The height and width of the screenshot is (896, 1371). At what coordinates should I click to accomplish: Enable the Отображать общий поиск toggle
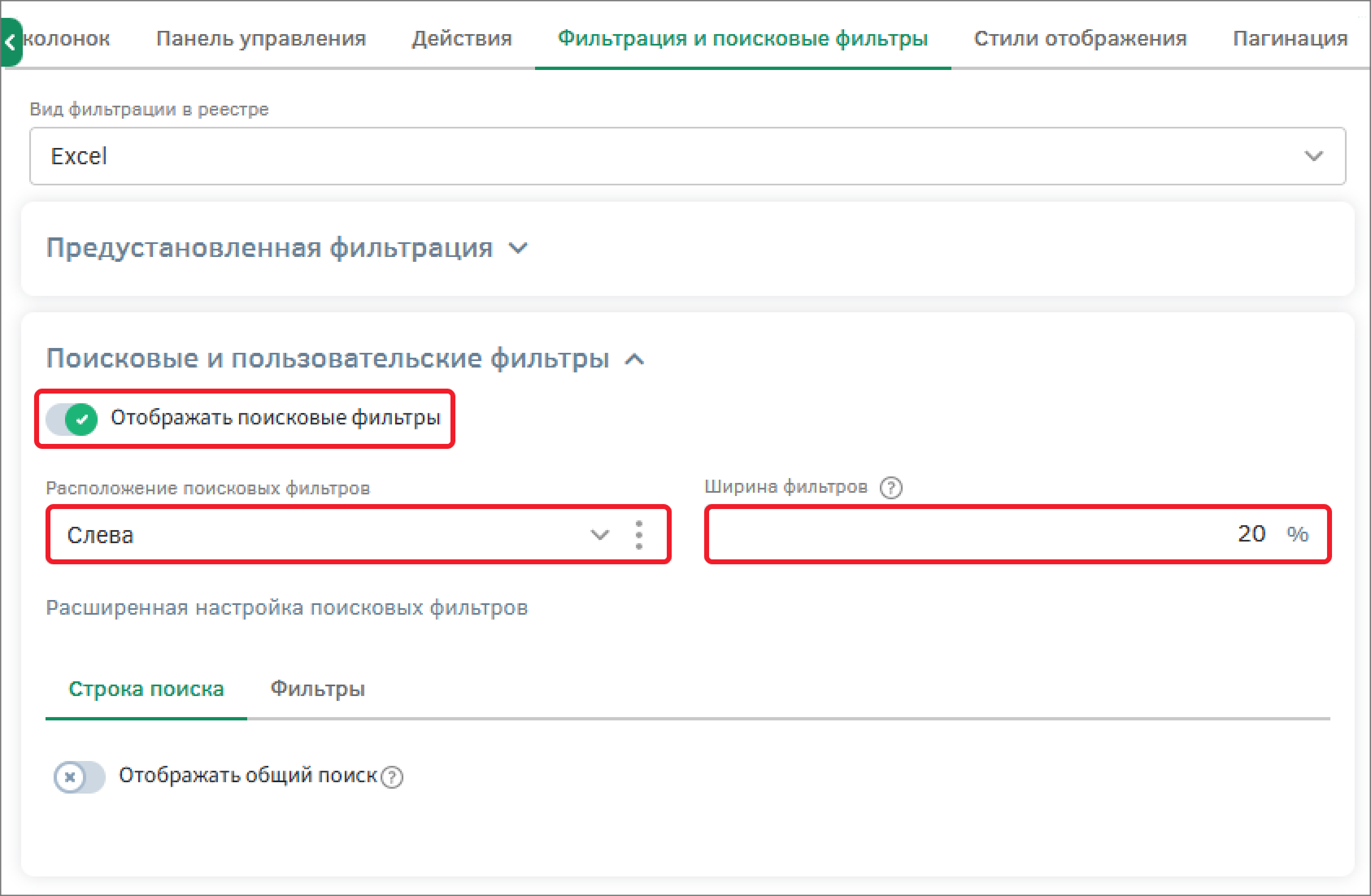tap(80, 777)
